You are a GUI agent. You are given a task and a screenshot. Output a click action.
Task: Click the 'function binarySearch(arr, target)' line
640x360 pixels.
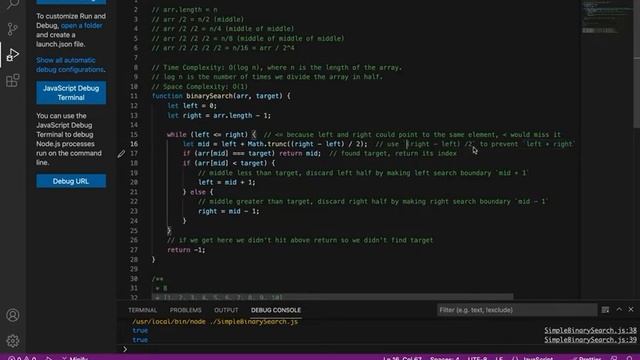pos(221,96)
